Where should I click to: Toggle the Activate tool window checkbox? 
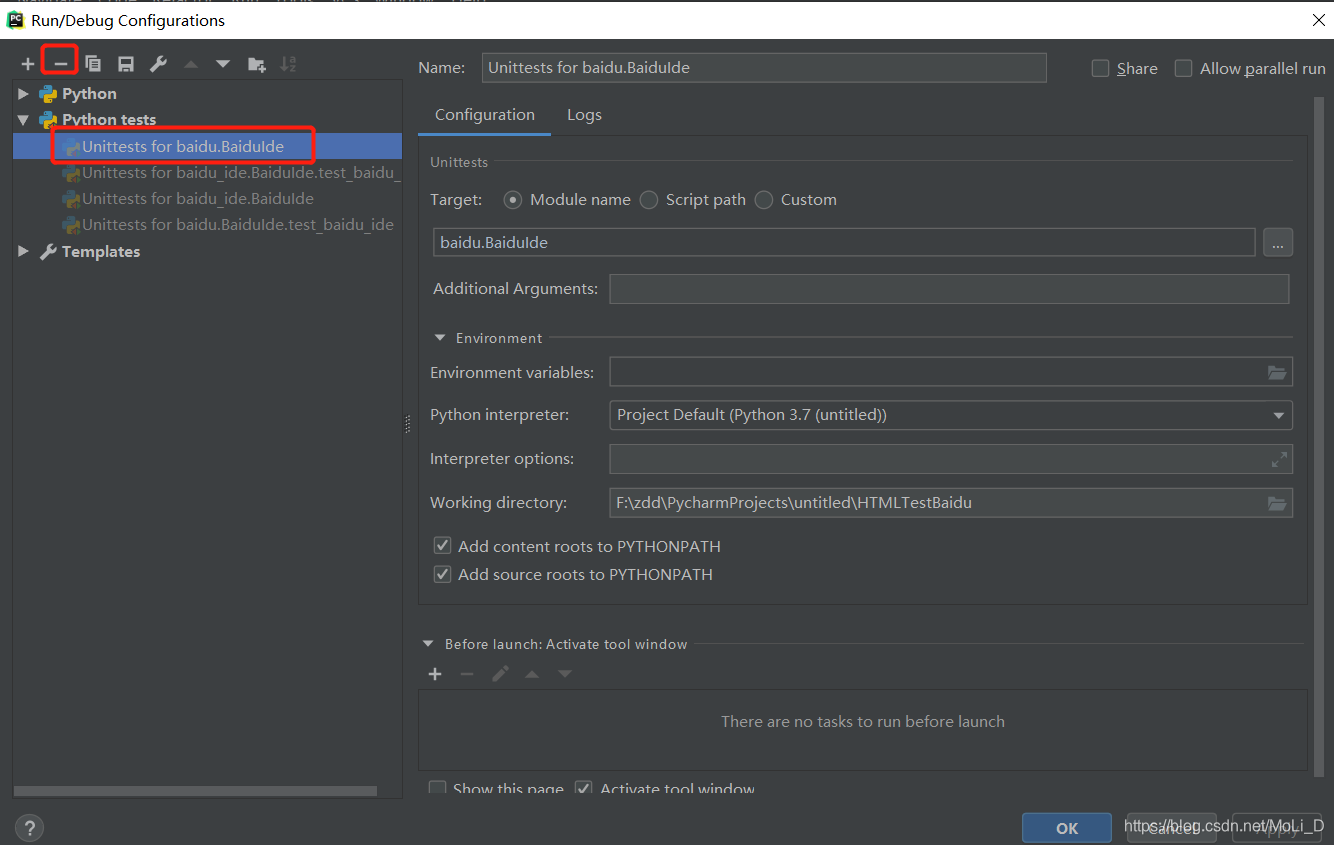point(584,788)
